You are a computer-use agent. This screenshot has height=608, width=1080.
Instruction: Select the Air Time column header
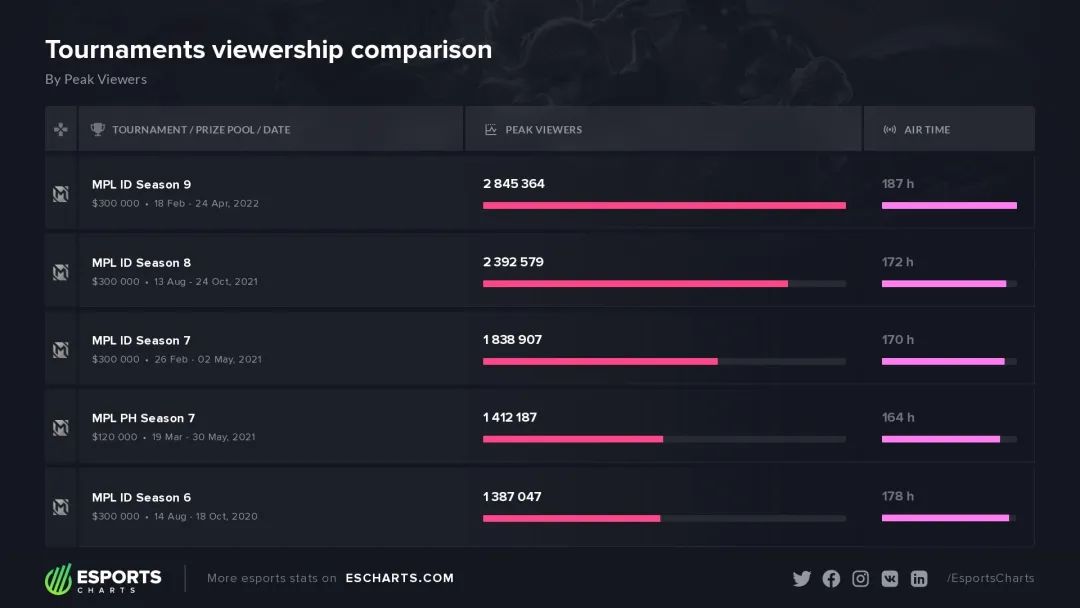926,129
